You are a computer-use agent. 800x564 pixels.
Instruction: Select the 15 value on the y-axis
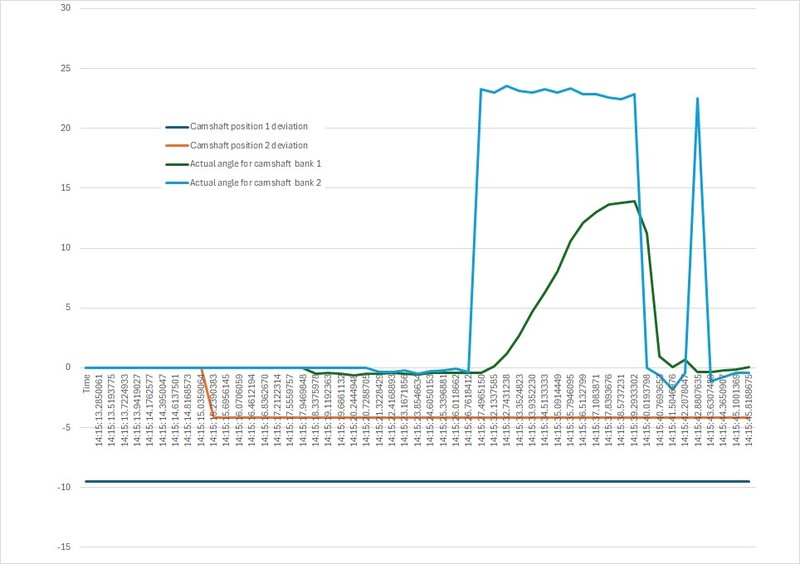pos(65,188)
